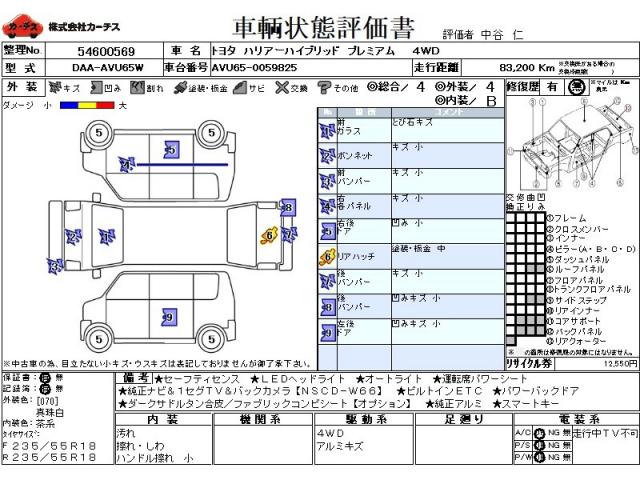Click the table icon 2 beside ボンネット
This screenshot has width=640, height=480.
tap(327, 156)
